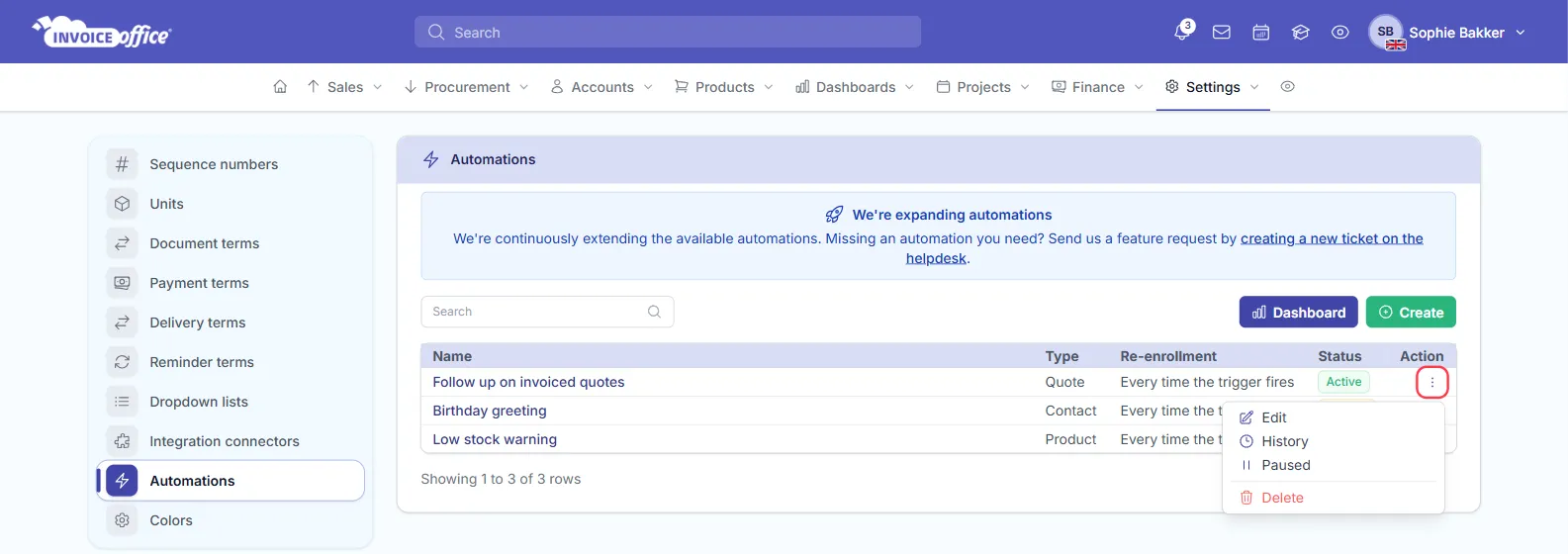Click the green Create button

(1411, 313)
